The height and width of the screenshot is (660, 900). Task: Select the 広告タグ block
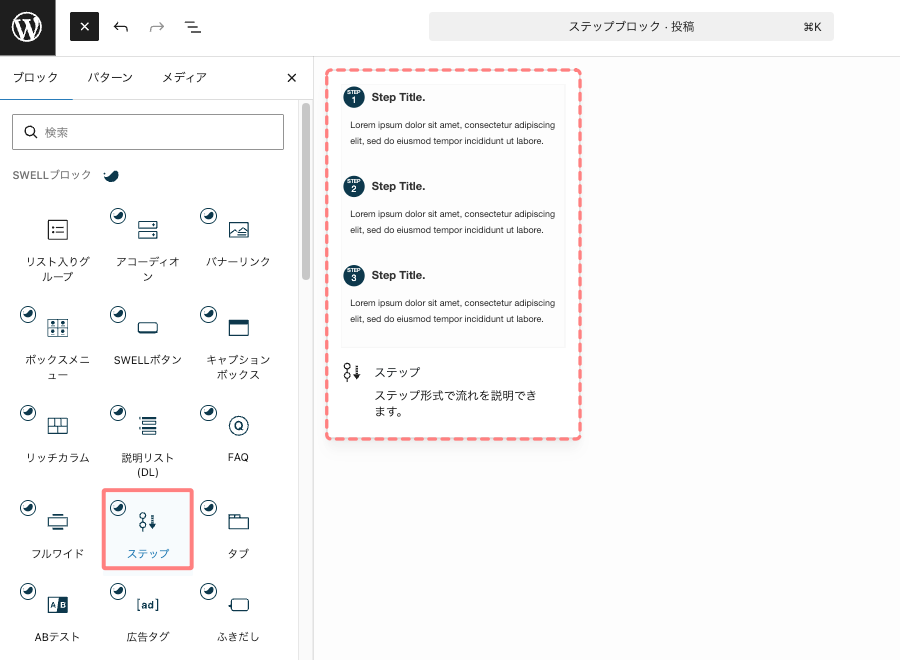click(x=147, y=604)
